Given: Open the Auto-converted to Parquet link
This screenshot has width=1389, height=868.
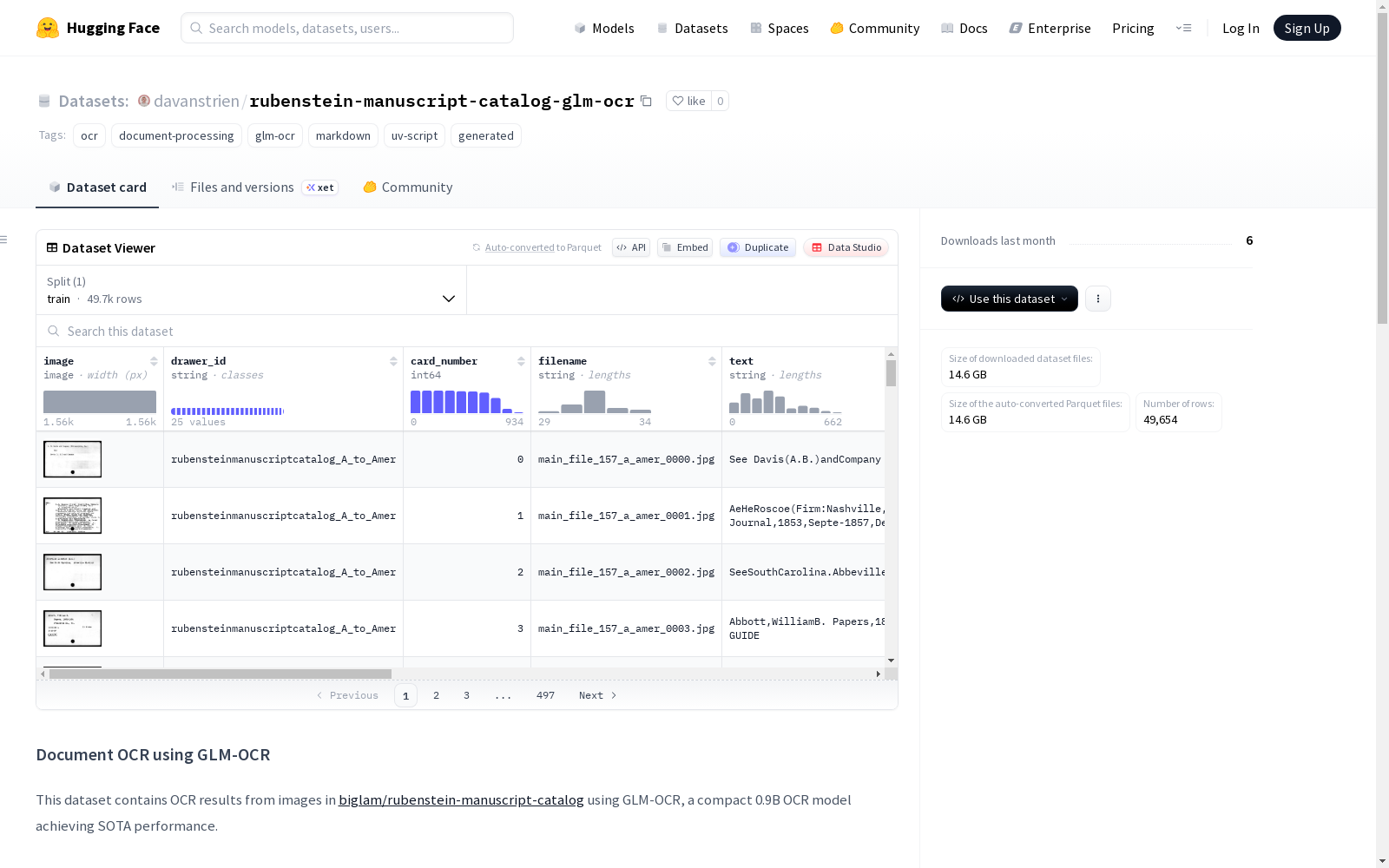Looking at the screenshot, I should (543, 247).
